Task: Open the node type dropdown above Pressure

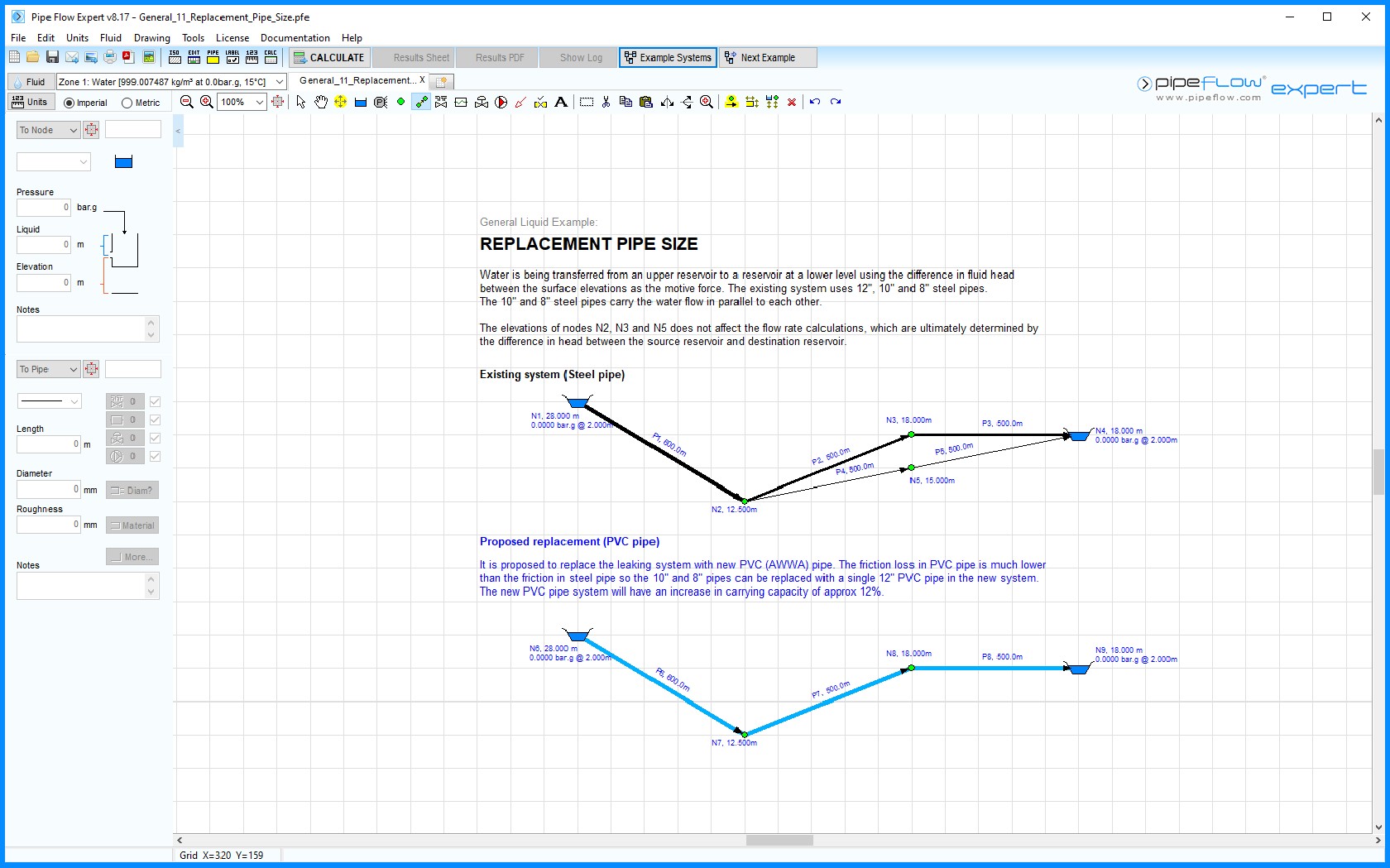Action: [54, 162]
